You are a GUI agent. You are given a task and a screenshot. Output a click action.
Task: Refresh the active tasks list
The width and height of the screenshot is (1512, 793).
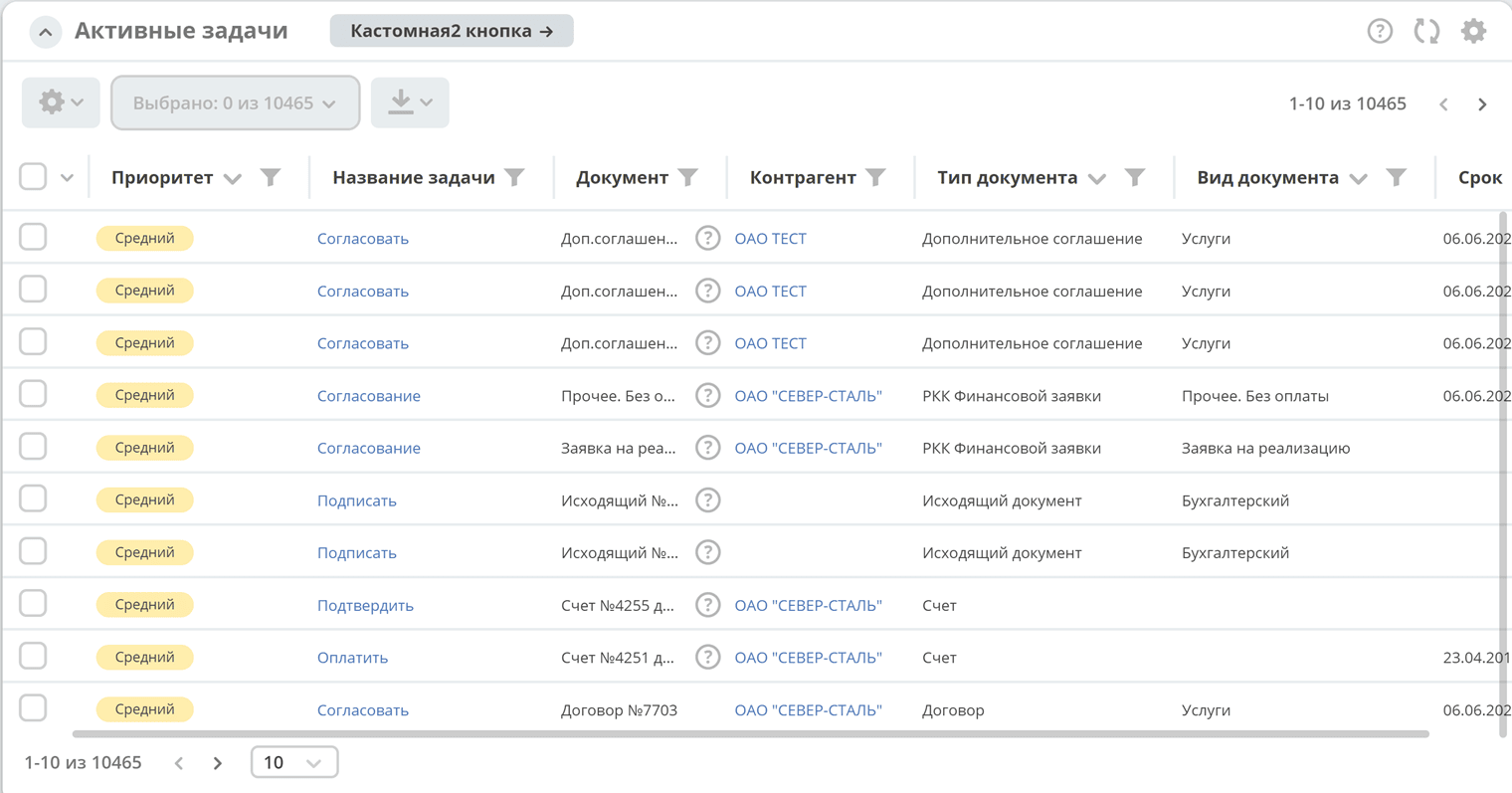click(x=1426, y=31)
